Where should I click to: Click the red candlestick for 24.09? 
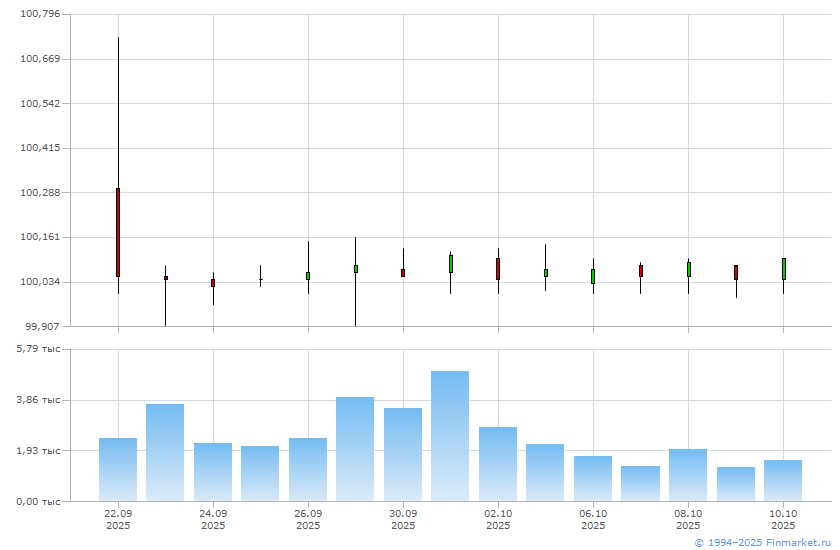coord(213,283)
